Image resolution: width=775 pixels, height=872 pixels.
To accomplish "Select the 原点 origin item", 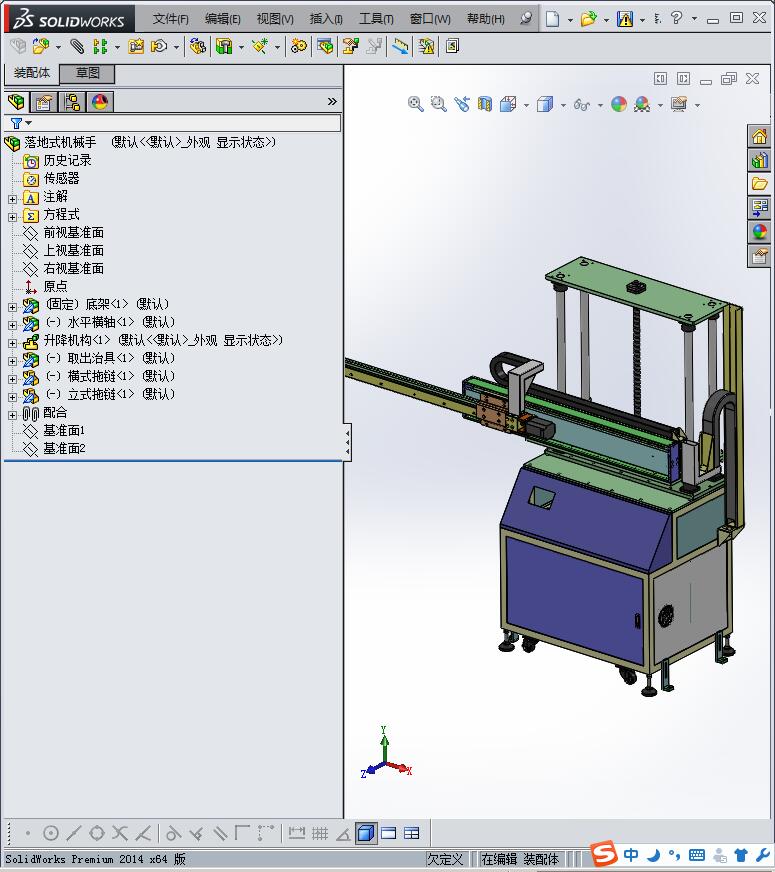I will pyautogui.click(x=56, y=286).
